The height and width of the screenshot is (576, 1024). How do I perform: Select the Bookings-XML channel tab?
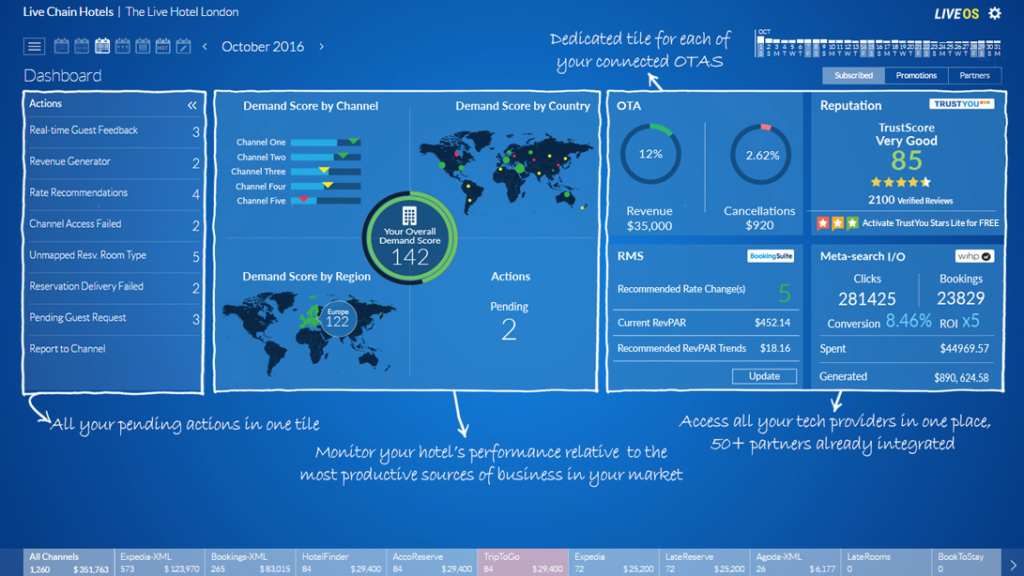pos(250,562)
